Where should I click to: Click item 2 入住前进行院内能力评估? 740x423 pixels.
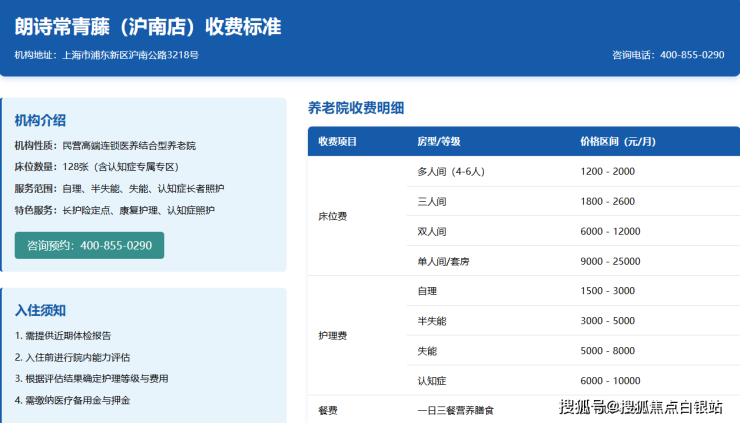point(72,357)
